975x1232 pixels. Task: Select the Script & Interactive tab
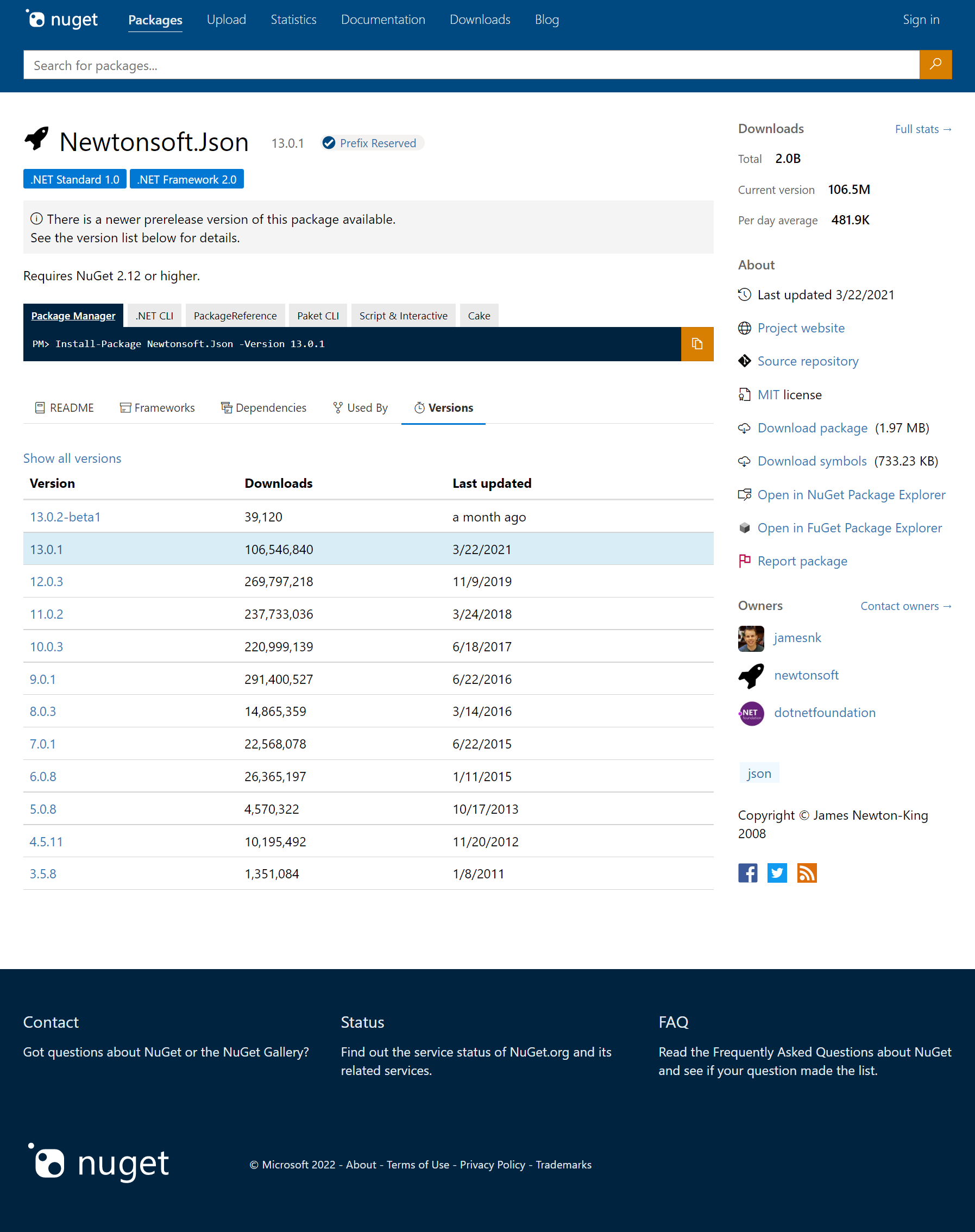pyautogui.click(x=404, y=316)
